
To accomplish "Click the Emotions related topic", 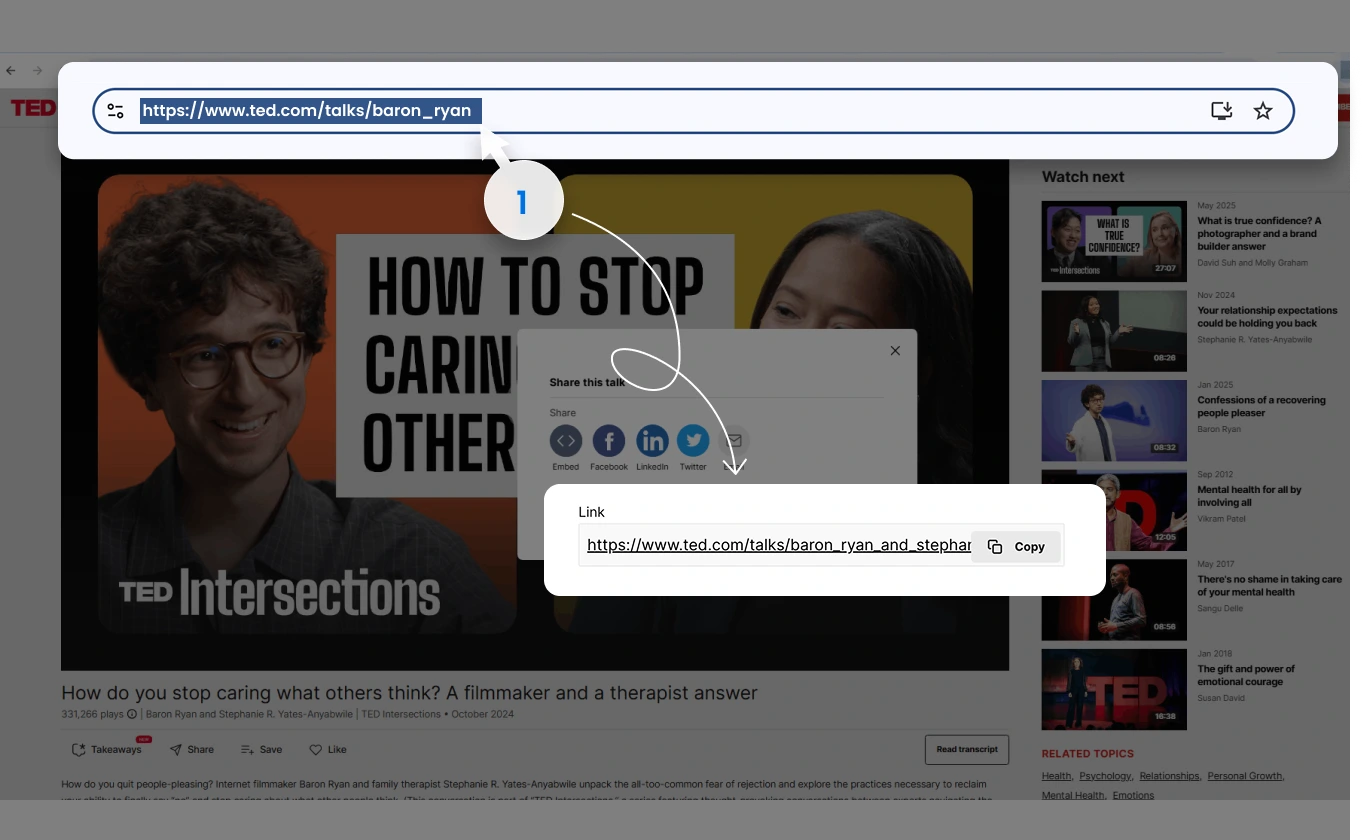I will [1133, 795].
